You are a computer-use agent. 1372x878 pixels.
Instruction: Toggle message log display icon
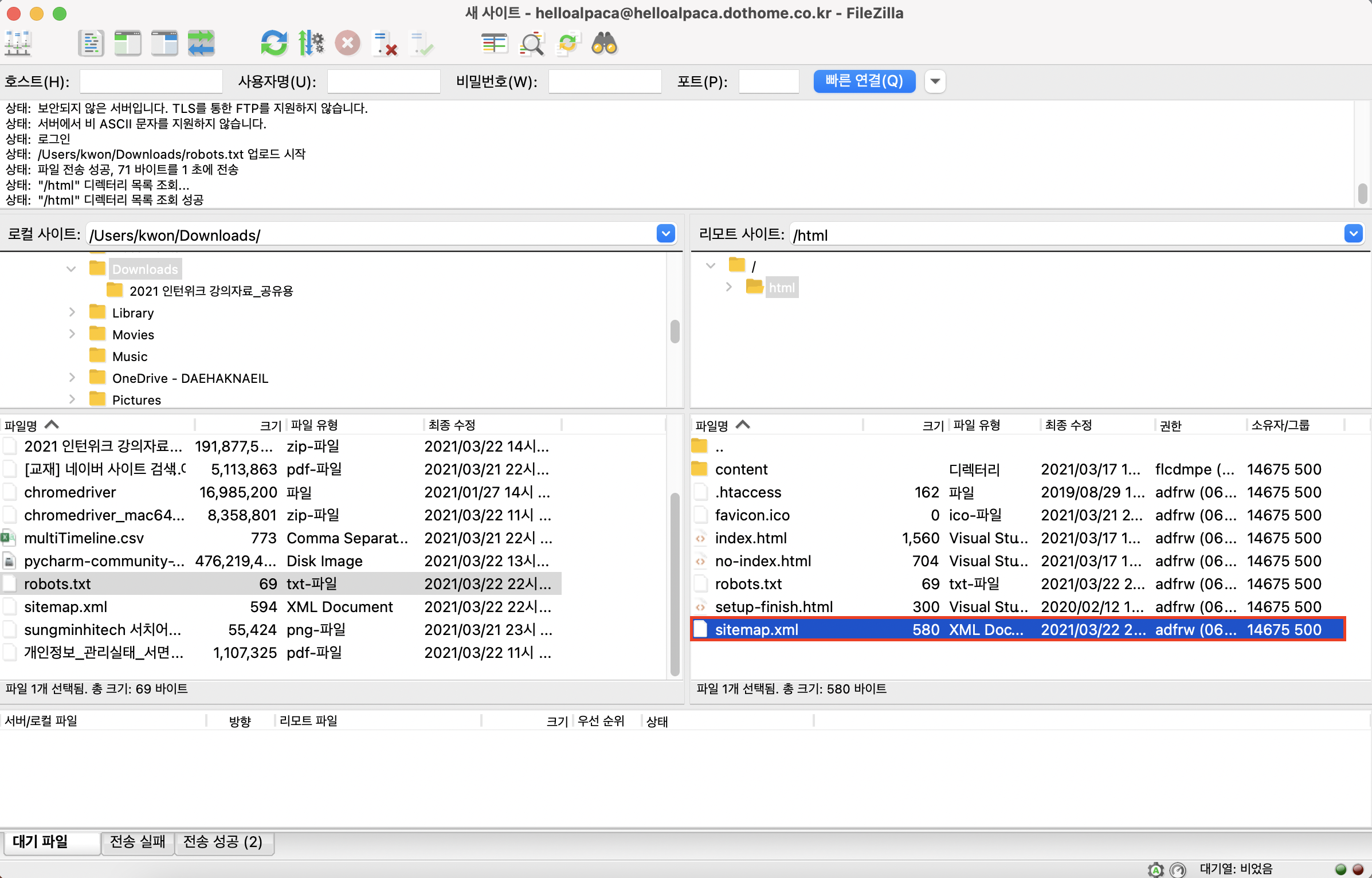tap(91, 44)
